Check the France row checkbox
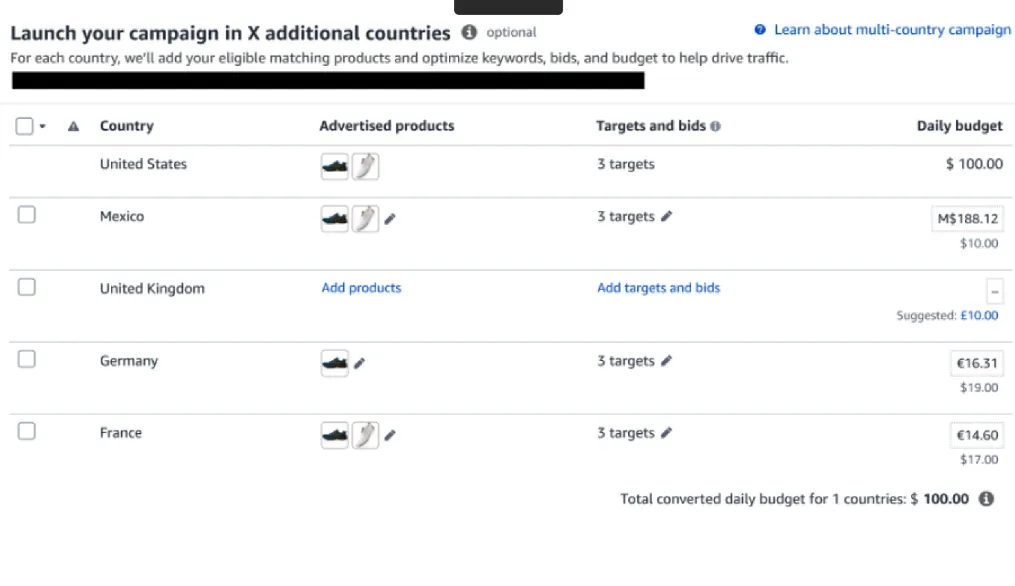This screenshot has width=1015, height=586. pyautogui.click(x=27, y=431)
